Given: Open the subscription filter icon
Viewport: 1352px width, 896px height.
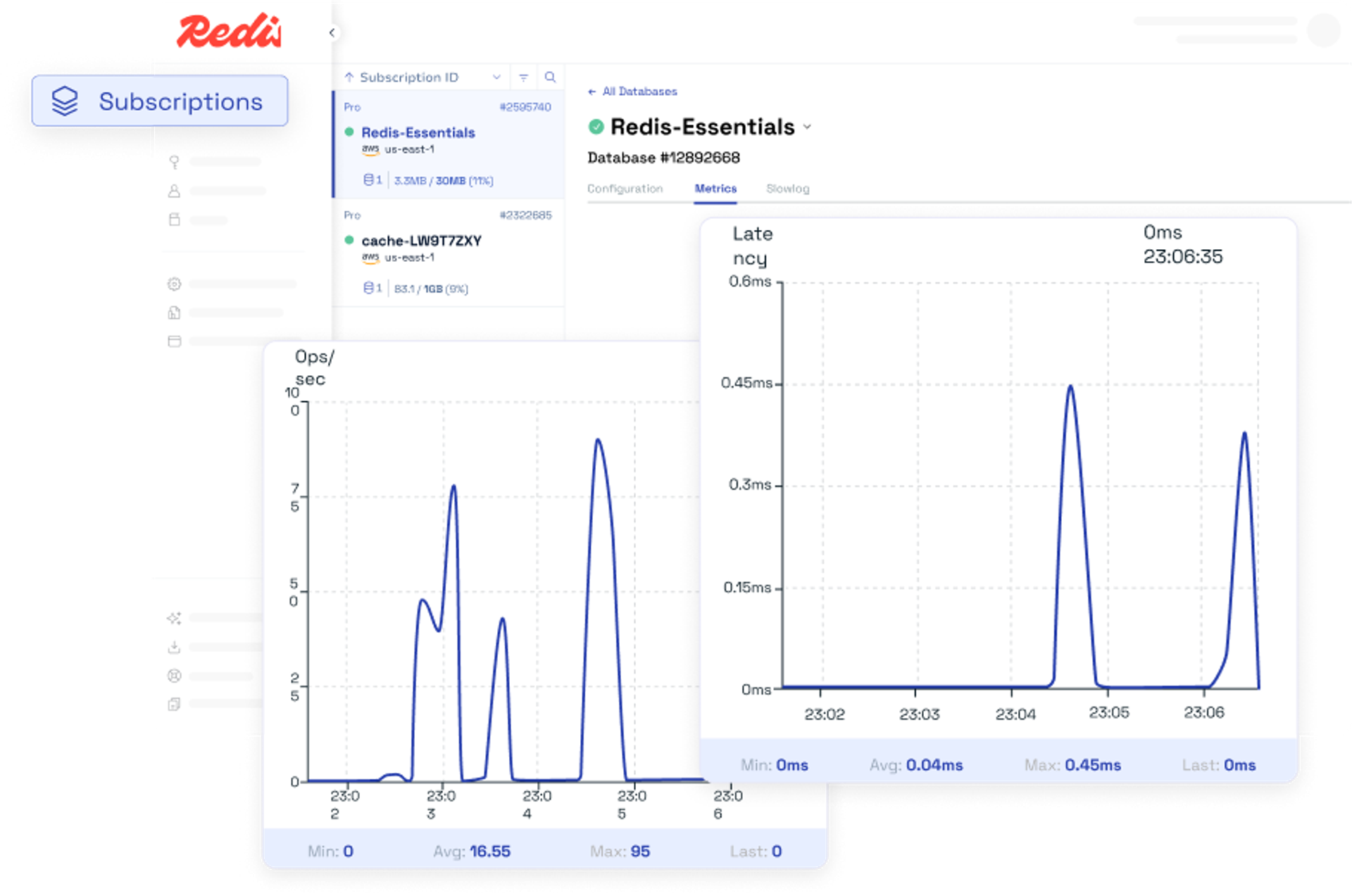Looking at the screenshot, I should pos(523,77).
